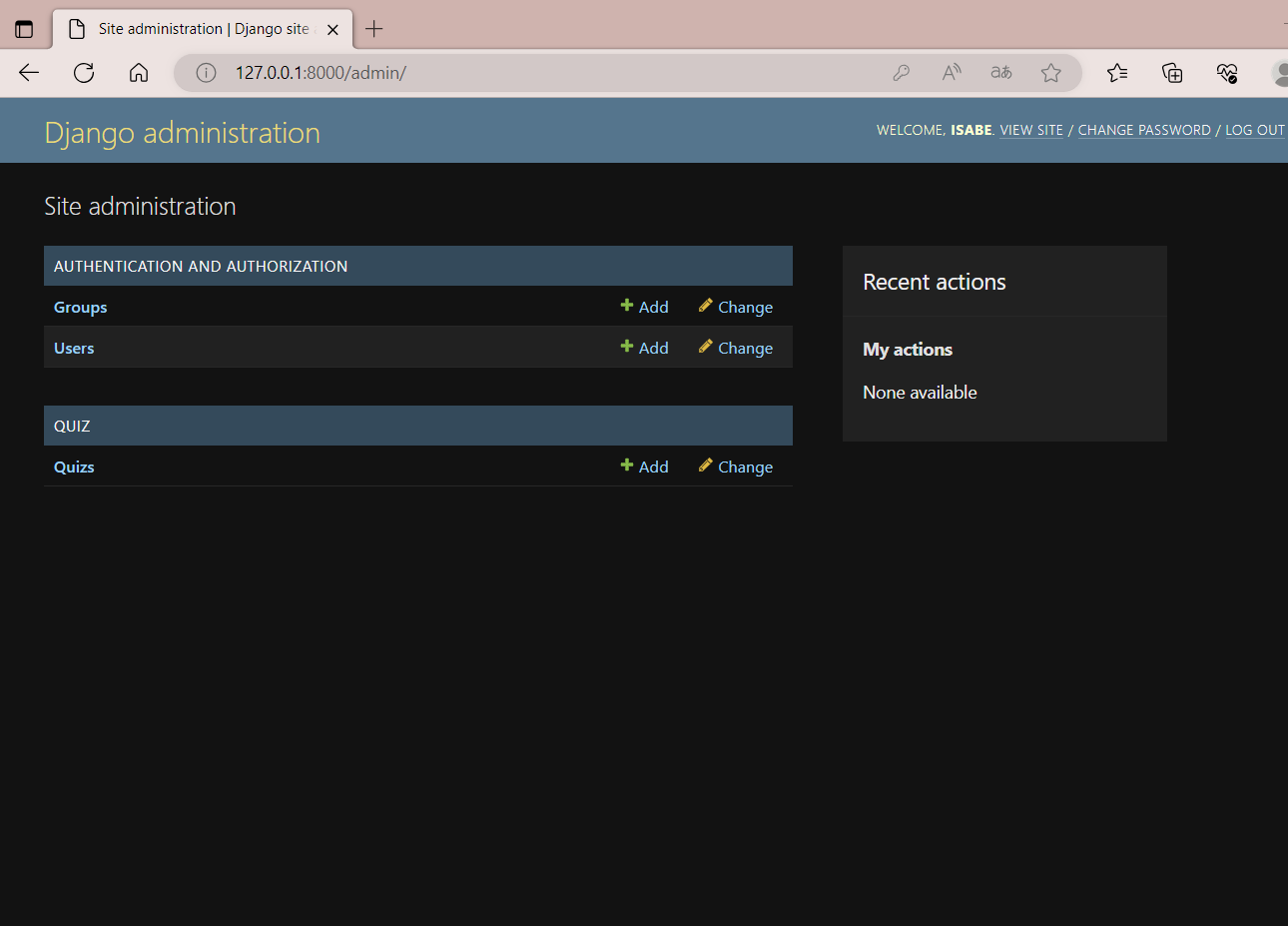Viewport: 1288px width, 926px height.
Task: Open a new browser tab
Action: [x=373, y=28]
